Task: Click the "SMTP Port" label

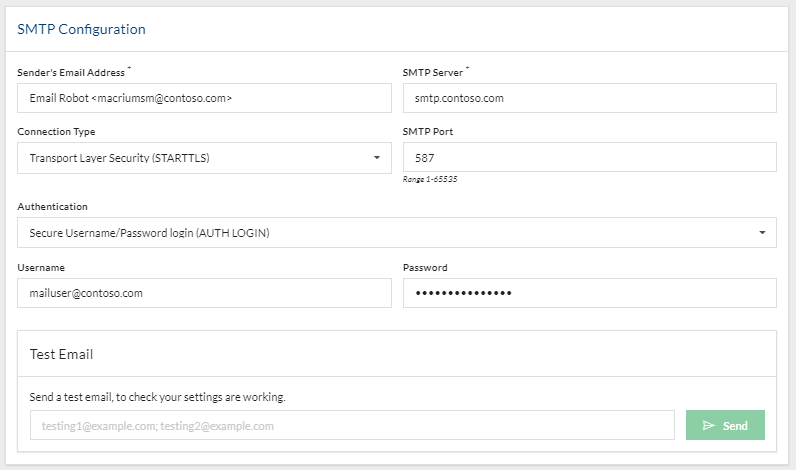Action: click(429, 132)
